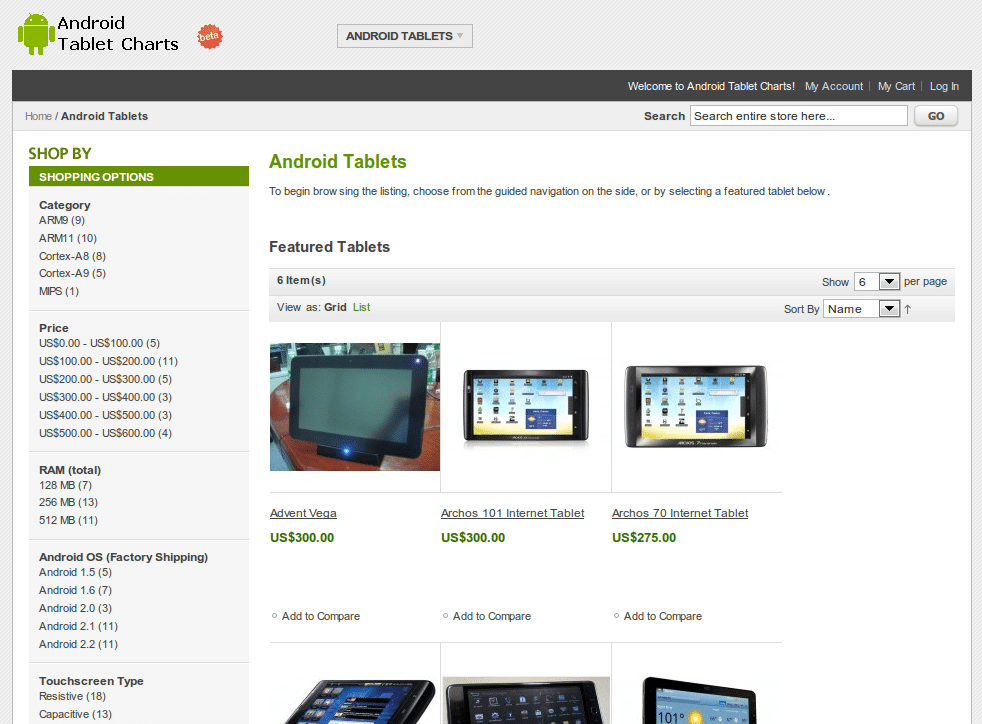The height and width of the screenshot is (724, 982).
Task: Filter by 128 MB RAM
Action: pyautogui.click(x=65, y=485)
